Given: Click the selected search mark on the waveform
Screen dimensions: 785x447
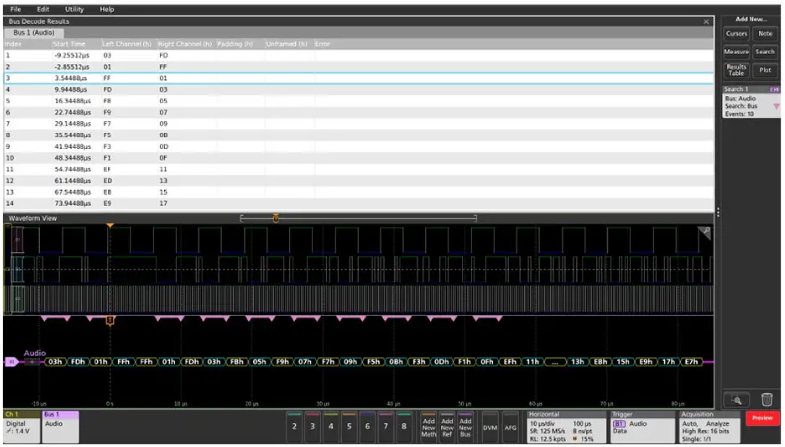Looking at the screenshot, I should 110,320.
